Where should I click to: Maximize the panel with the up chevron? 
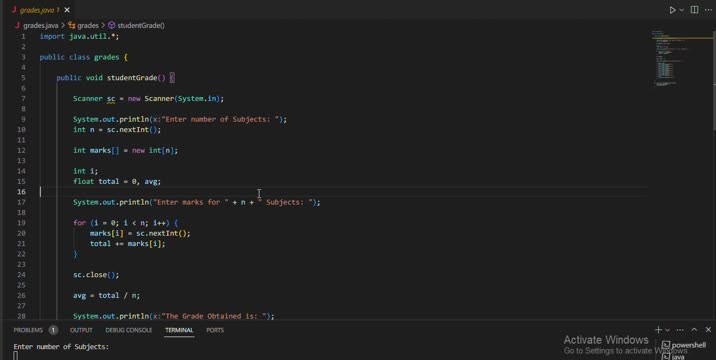694,329
